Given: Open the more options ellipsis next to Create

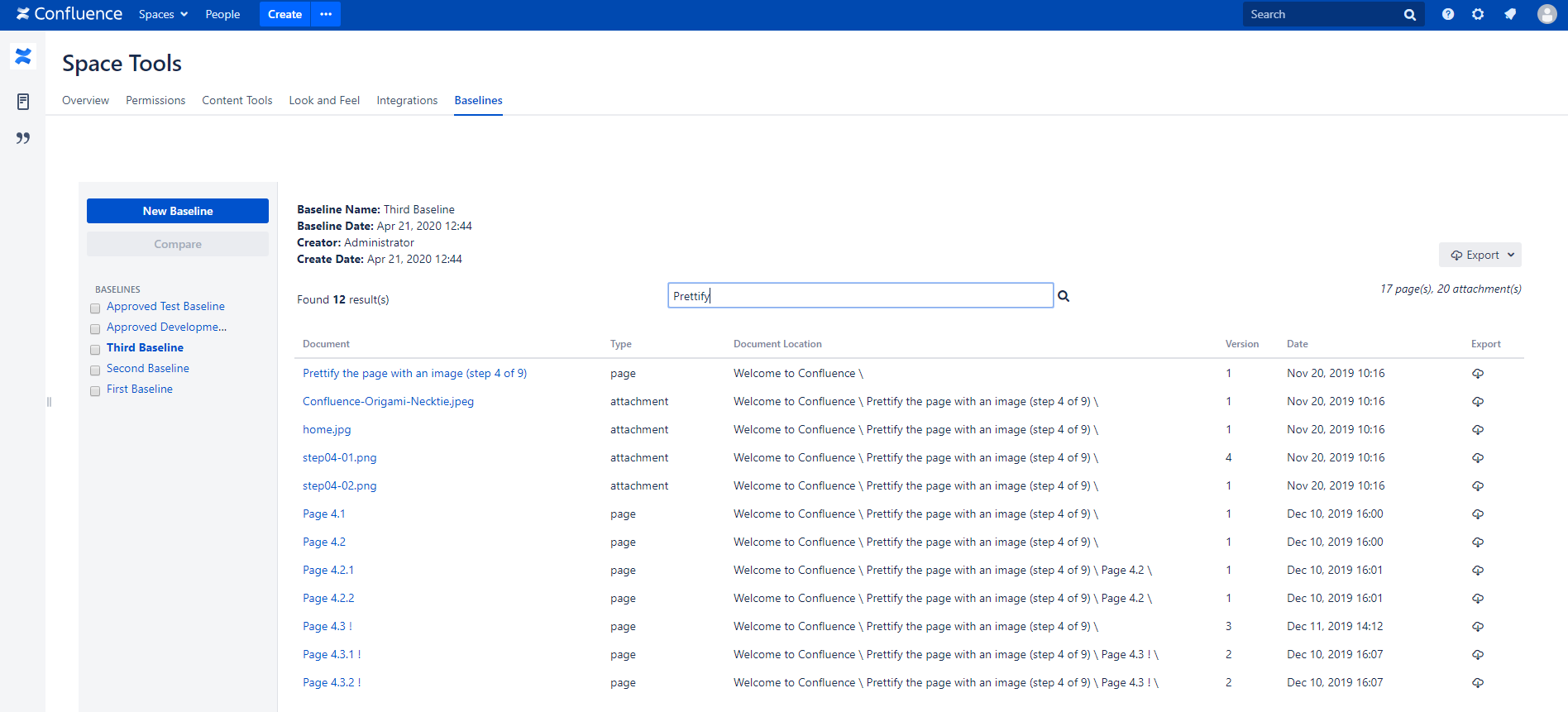Looking at the screenshot, I should point(326,14).
